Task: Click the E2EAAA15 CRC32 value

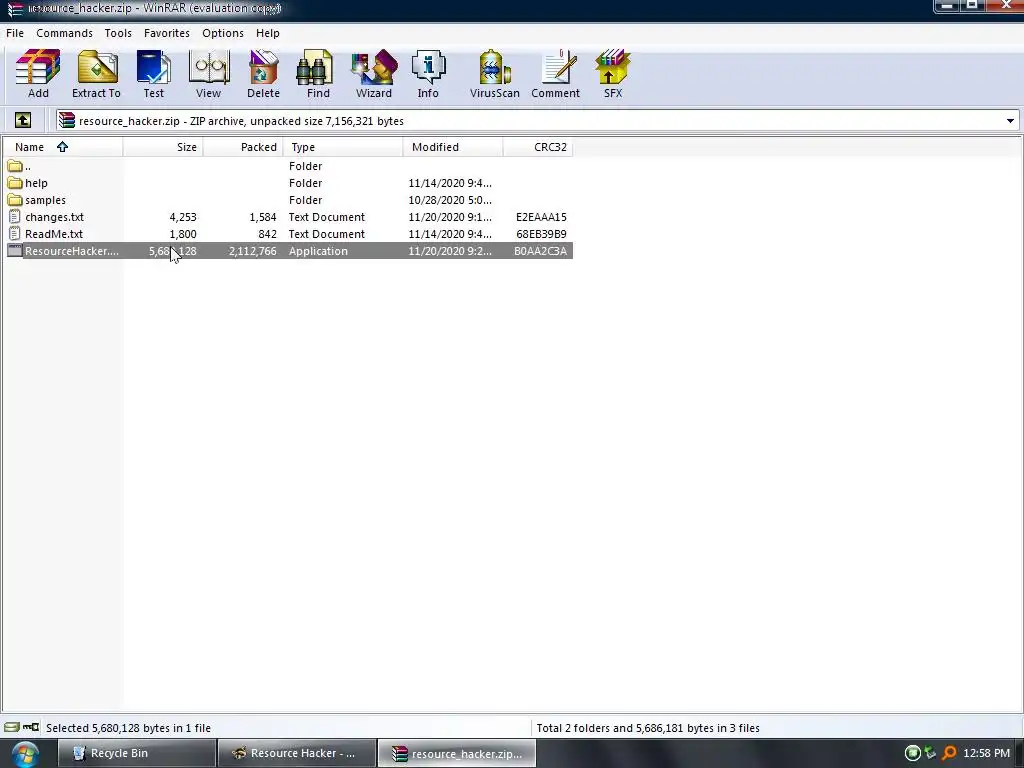Action: point(541,217)
